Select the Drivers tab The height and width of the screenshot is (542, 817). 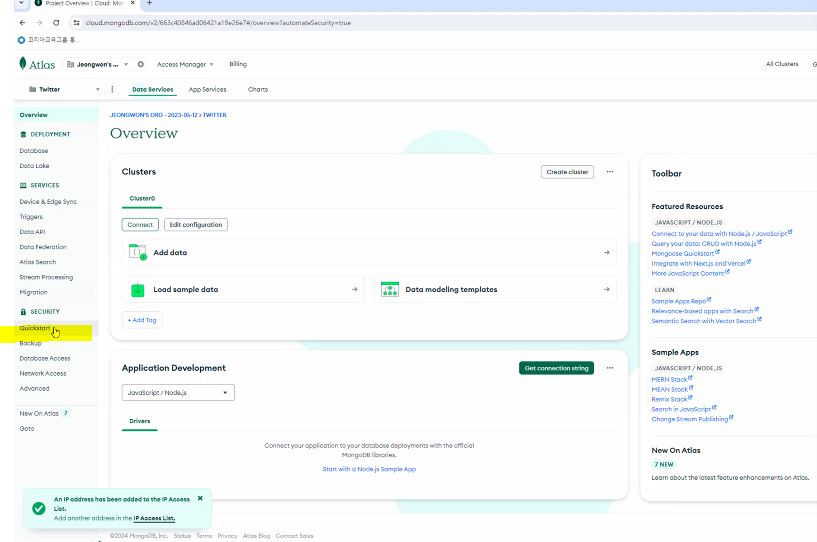[140, 421]
